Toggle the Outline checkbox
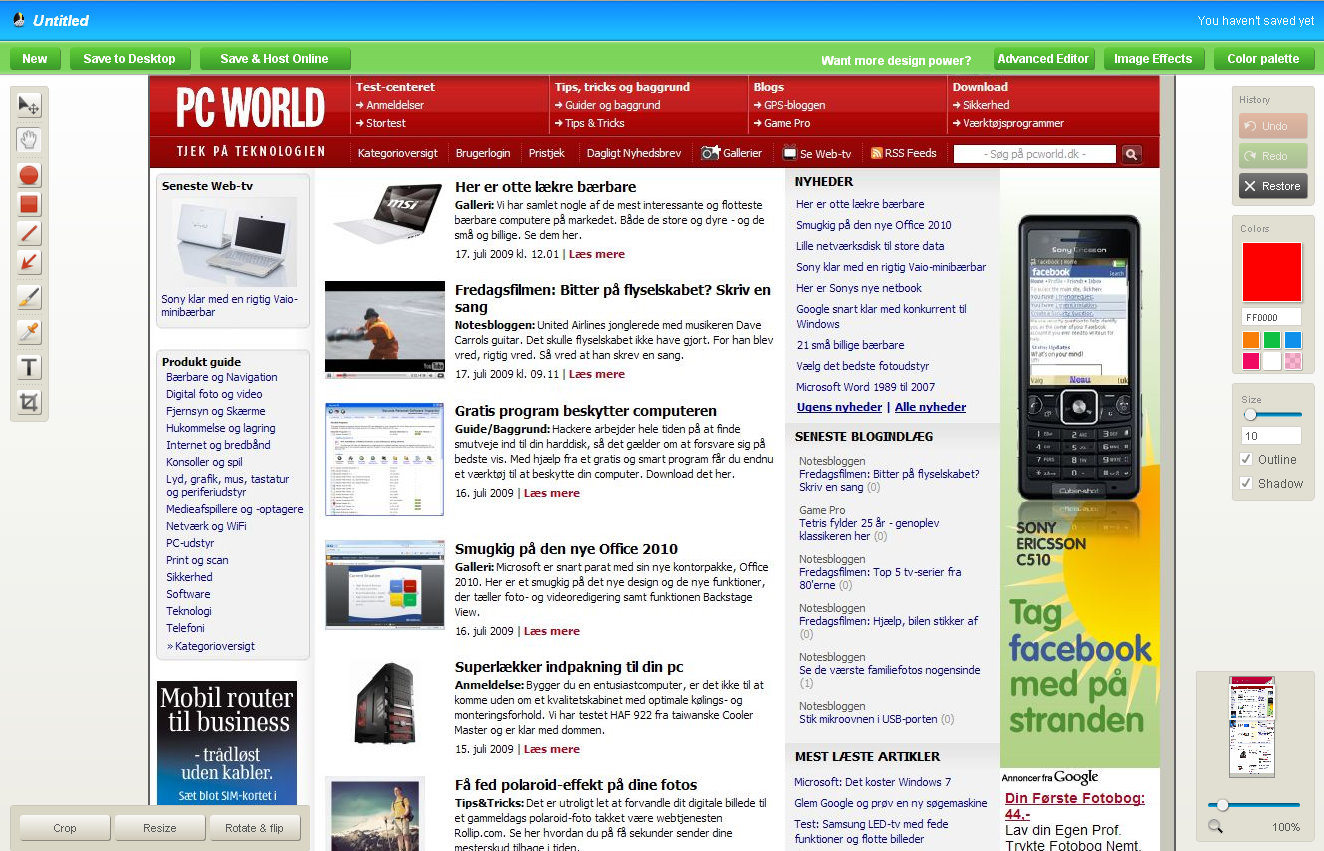 [x=1246, y=459]
